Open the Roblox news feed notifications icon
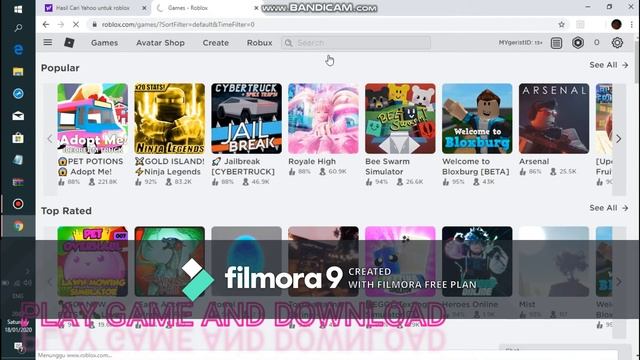640x360 pixels. pyautogui.click(x=556, y=43)
